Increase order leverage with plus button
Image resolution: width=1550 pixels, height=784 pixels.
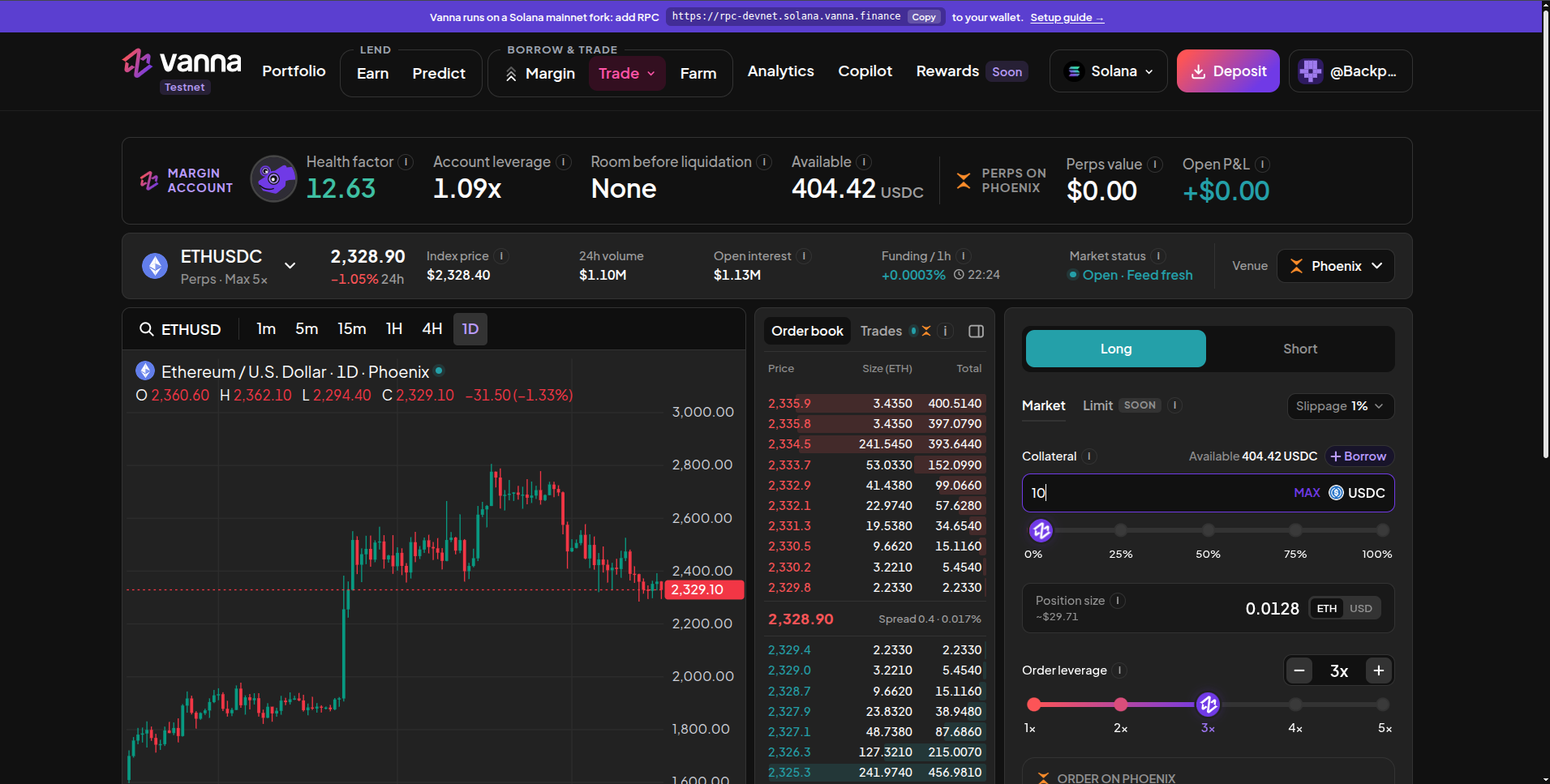pyautogui.click(x=1379, y=670)
